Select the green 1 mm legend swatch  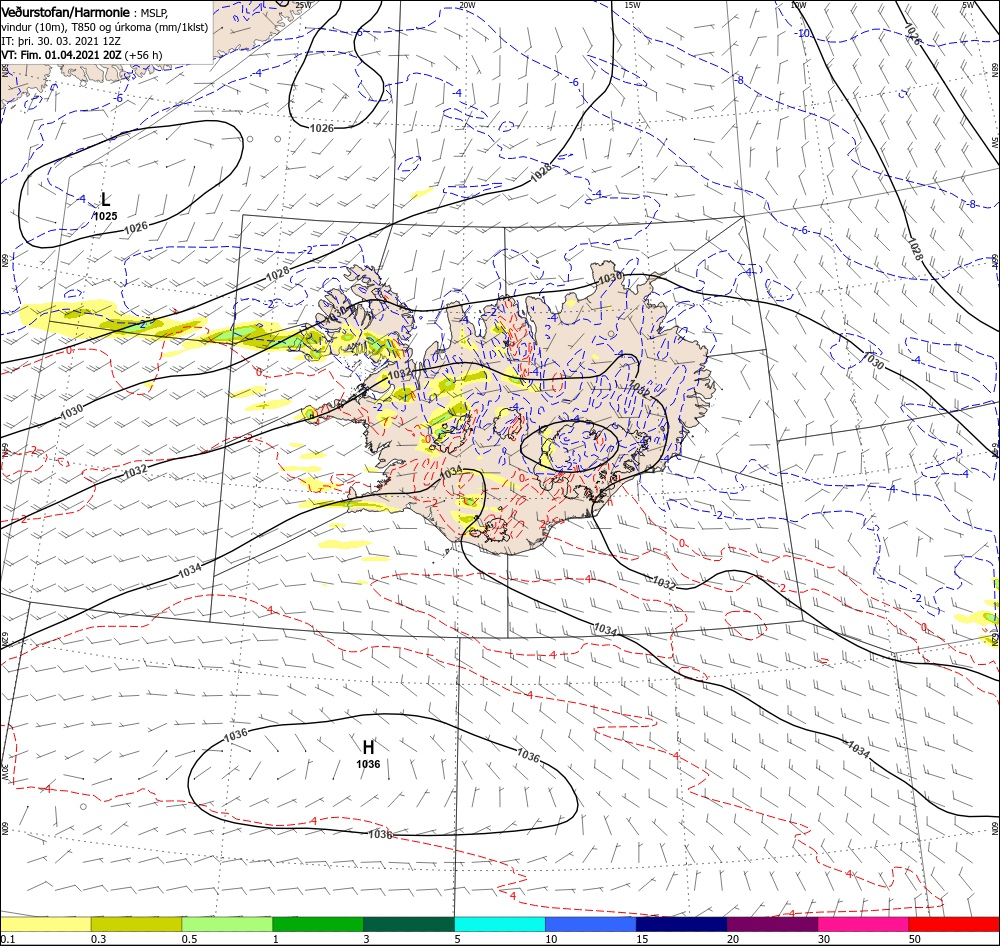[x=318, y=924]
